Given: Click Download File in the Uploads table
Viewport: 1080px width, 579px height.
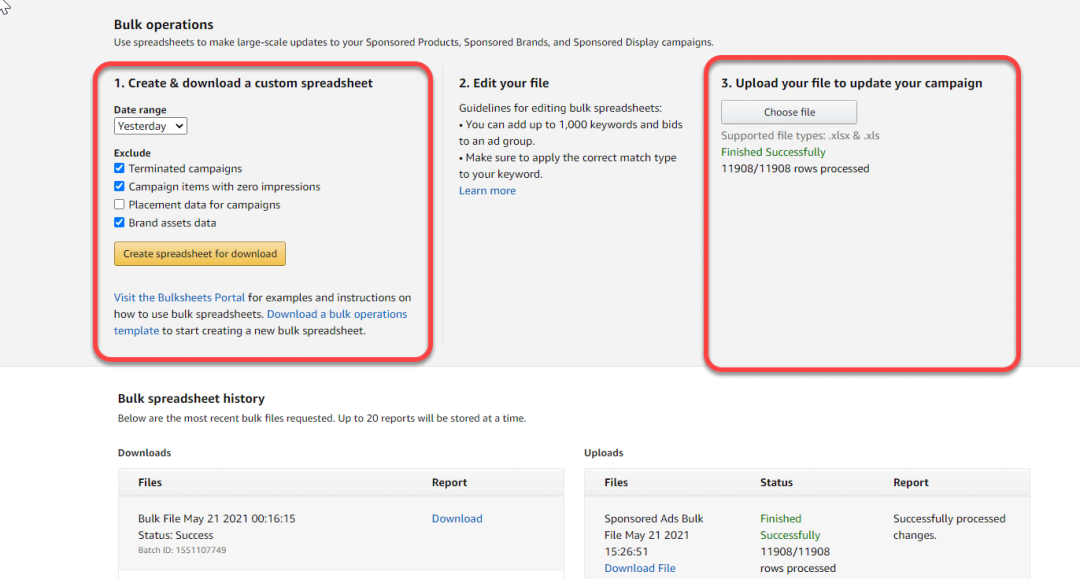Looking at the screenshot, I should point(639,567).
